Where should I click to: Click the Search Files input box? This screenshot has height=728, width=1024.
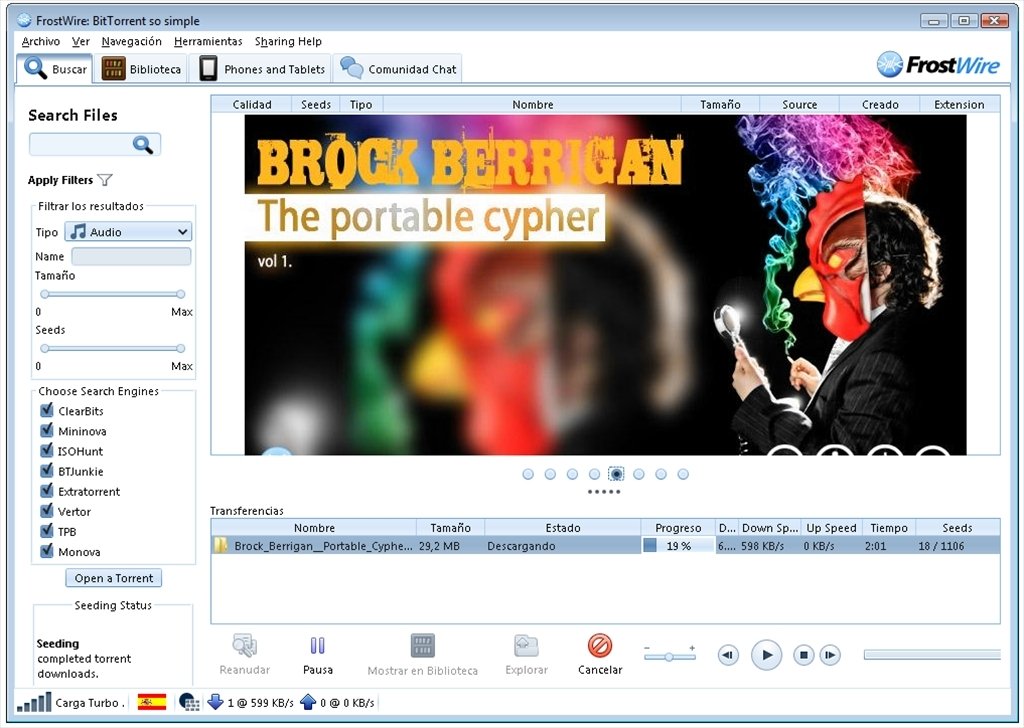[x=95, y=144]
